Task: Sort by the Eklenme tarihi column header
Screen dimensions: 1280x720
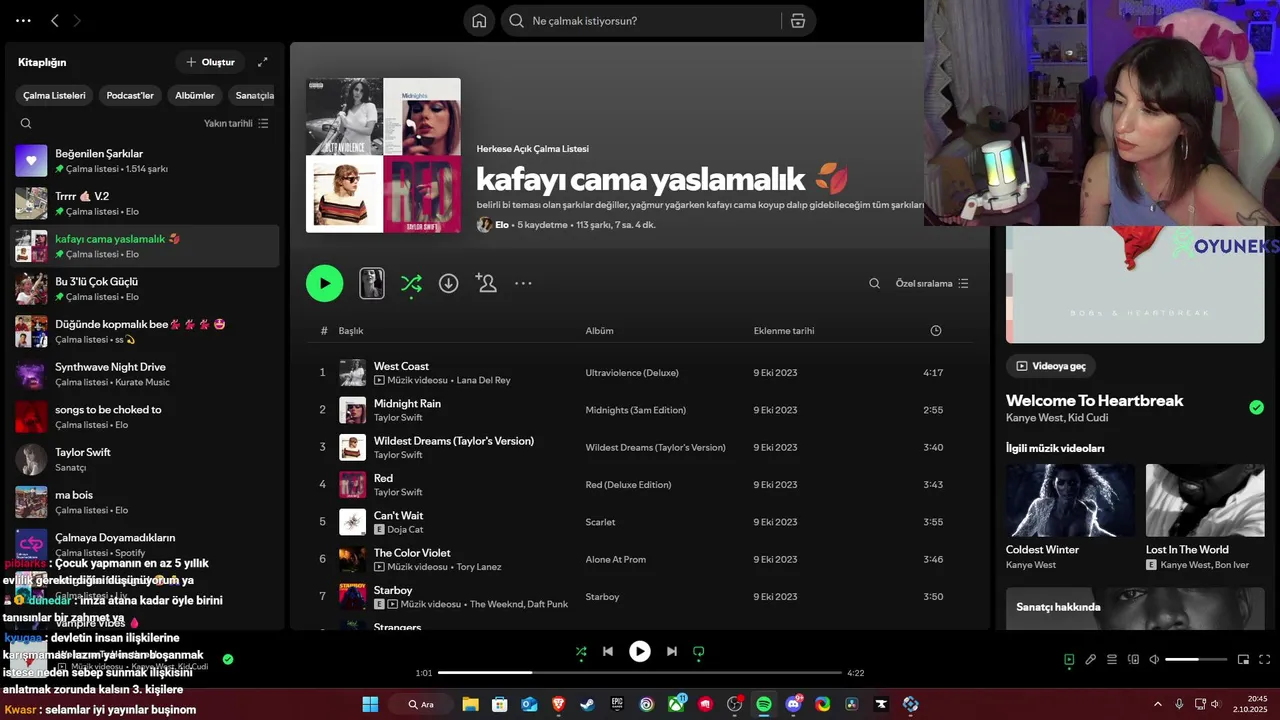Action: pos(784,330)
